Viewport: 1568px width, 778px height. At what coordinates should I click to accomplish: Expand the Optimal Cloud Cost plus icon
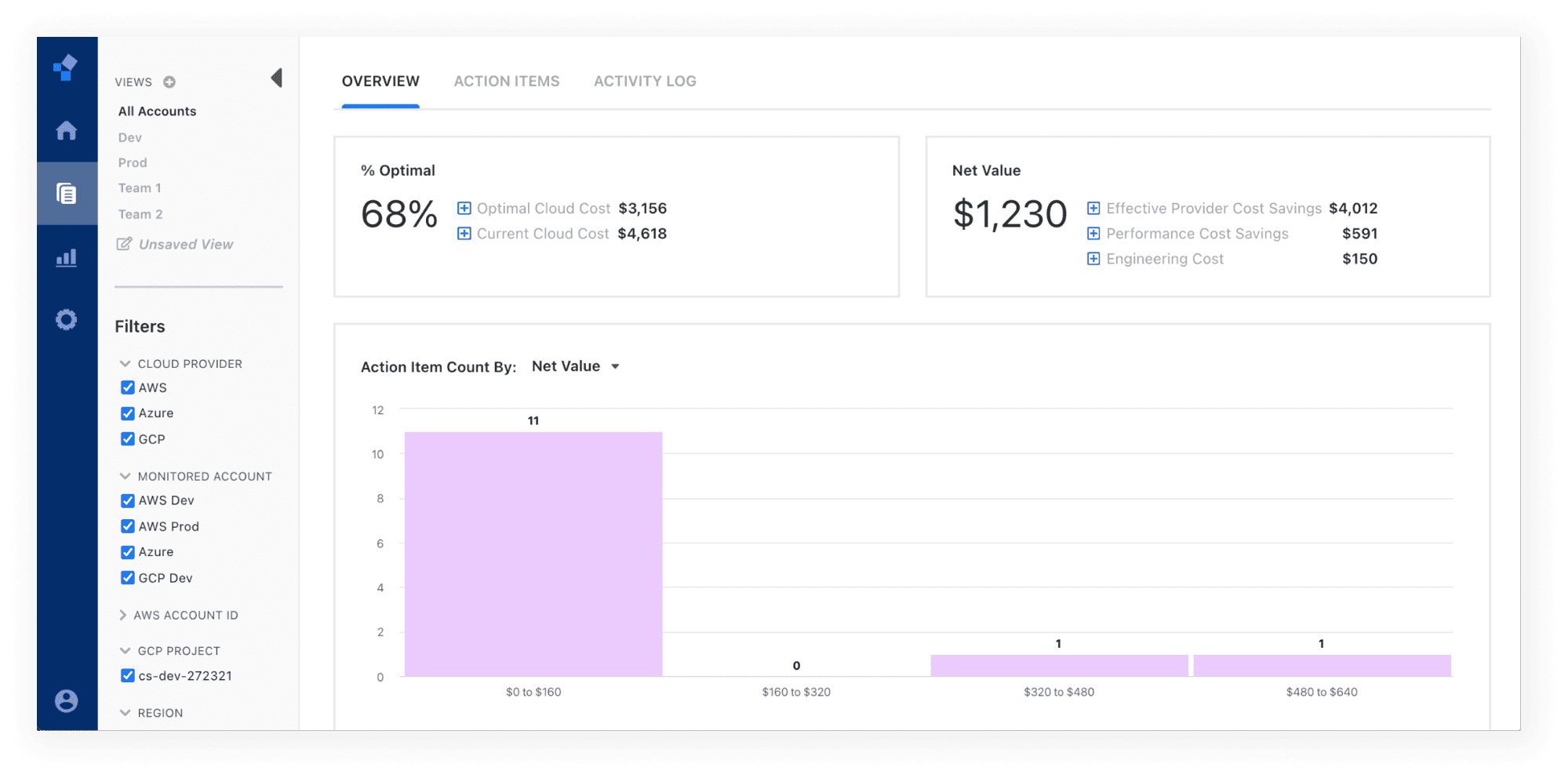(464, 209)
